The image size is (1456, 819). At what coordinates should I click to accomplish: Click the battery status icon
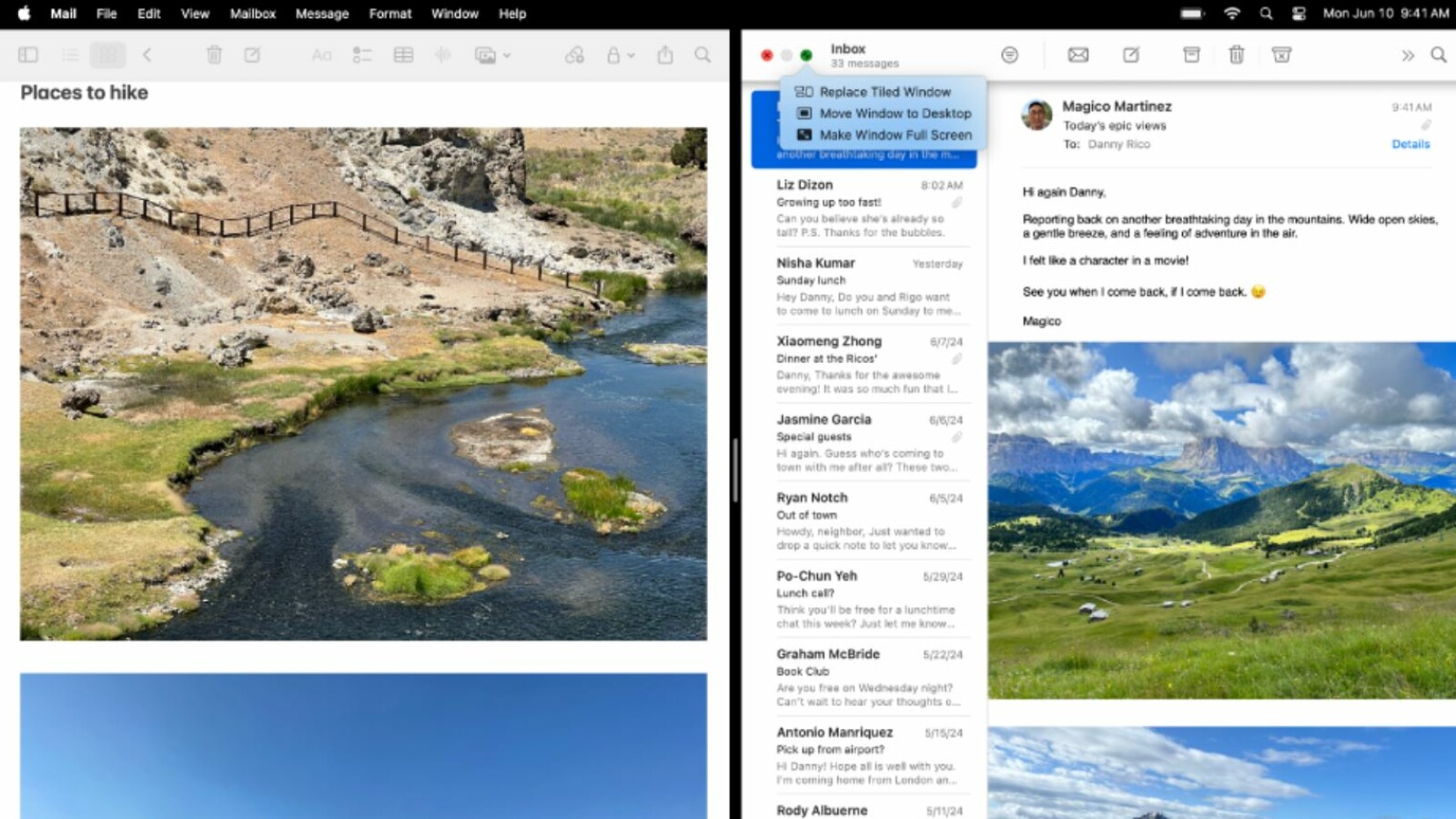point(1192,14)
